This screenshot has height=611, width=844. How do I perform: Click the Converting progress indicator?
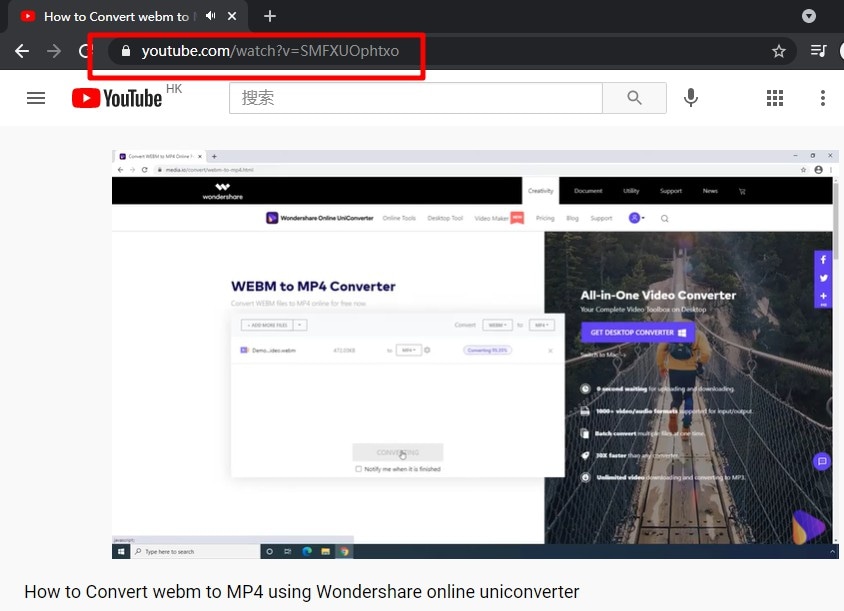[487, 350]
